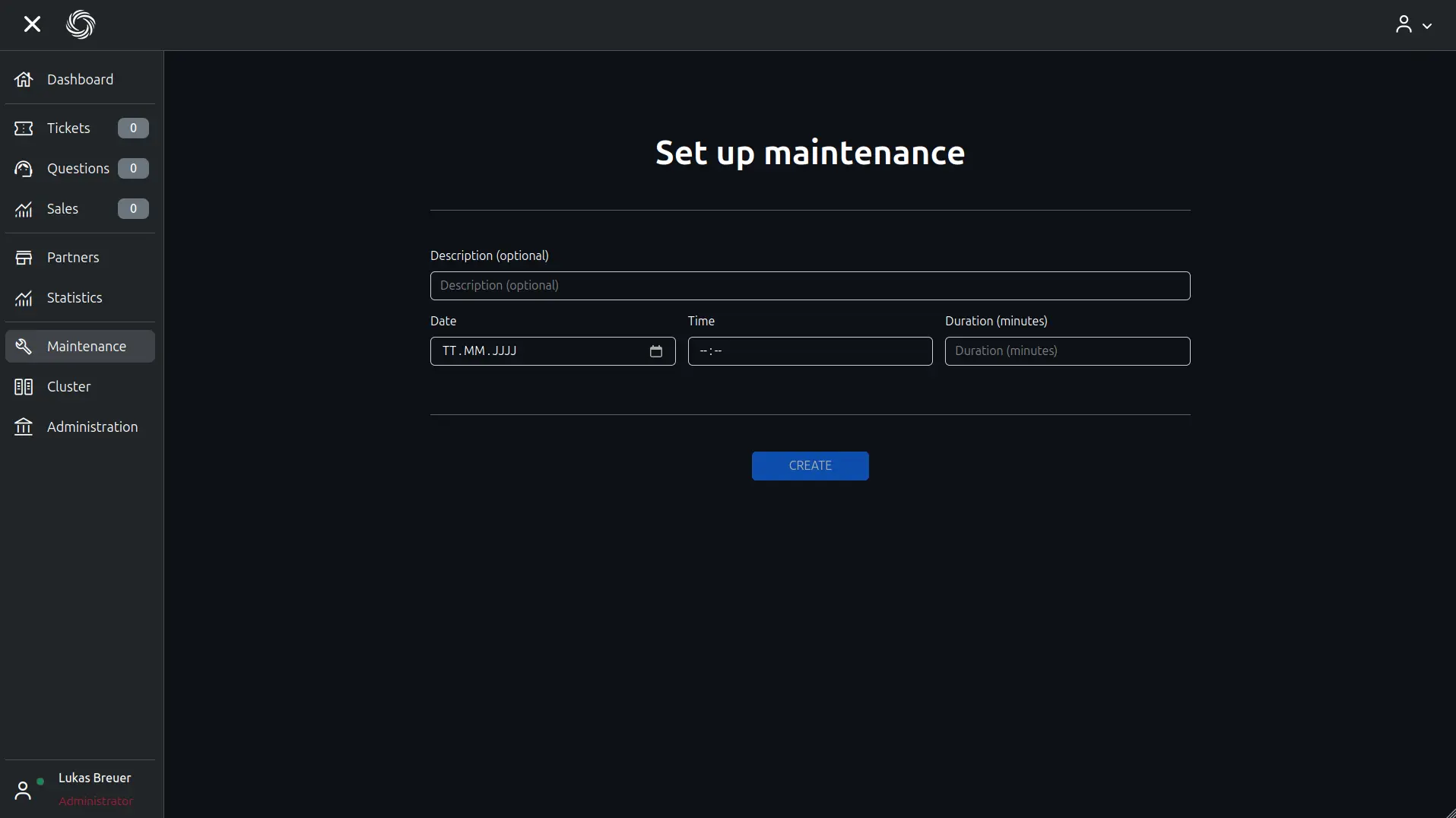Screen dimensions: 1456x818
Task: Open the Statistics menu item
Action: tap(75, 298)
